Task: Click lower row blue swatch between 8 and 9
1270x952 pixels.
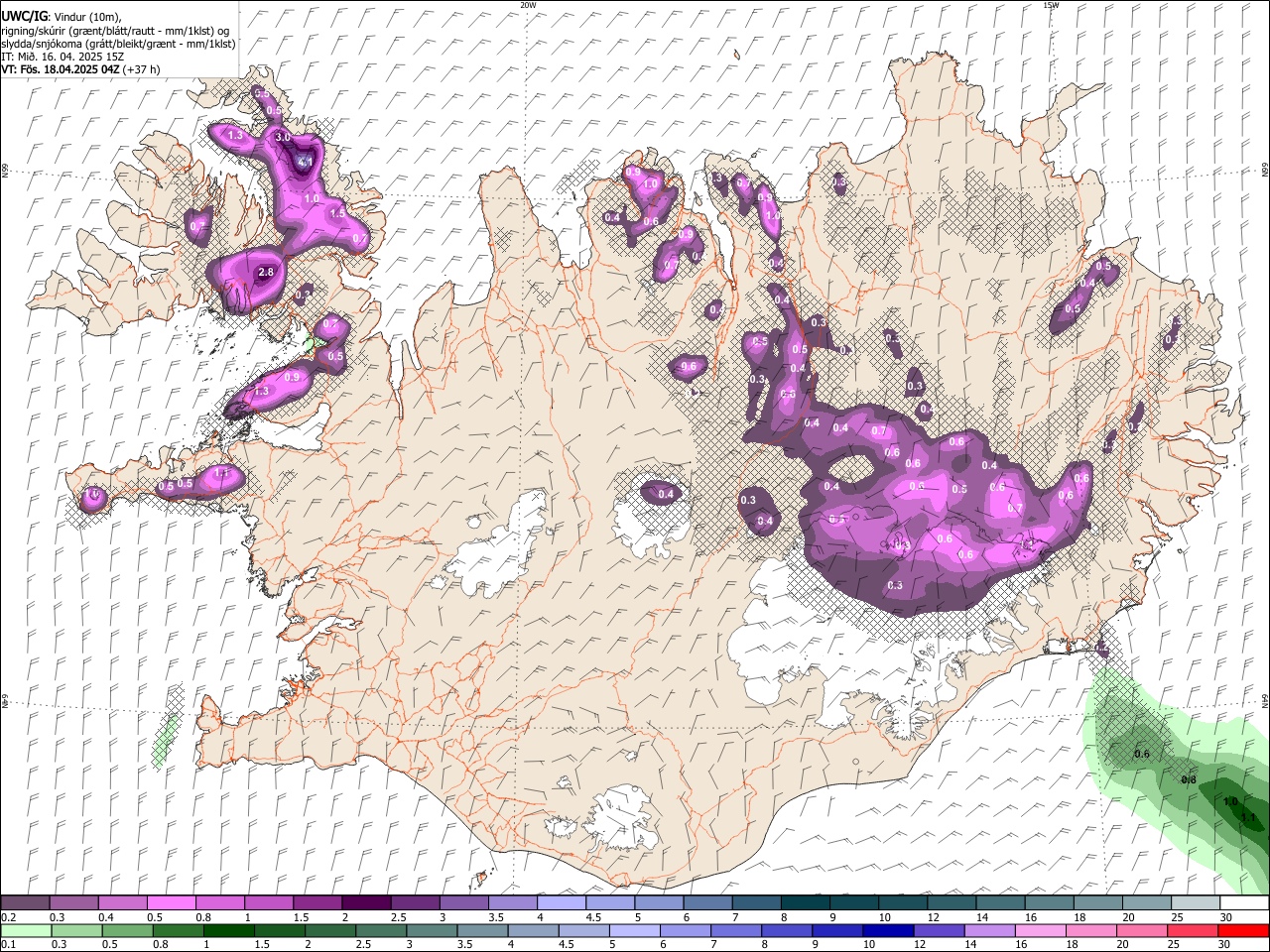Action: (786, 930)
